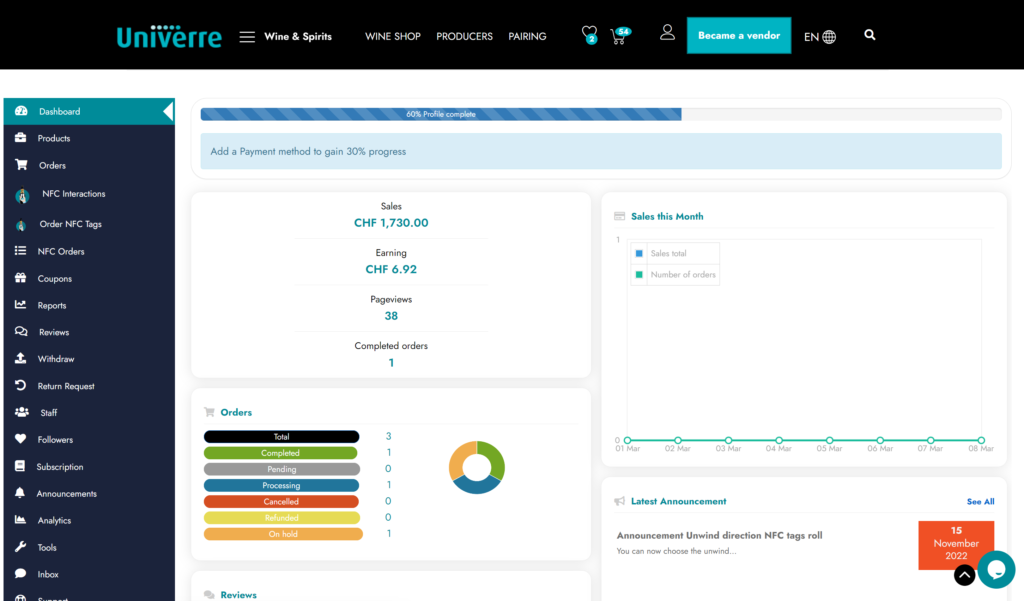Click the Tools wrench icon

(x=21, y=547)
